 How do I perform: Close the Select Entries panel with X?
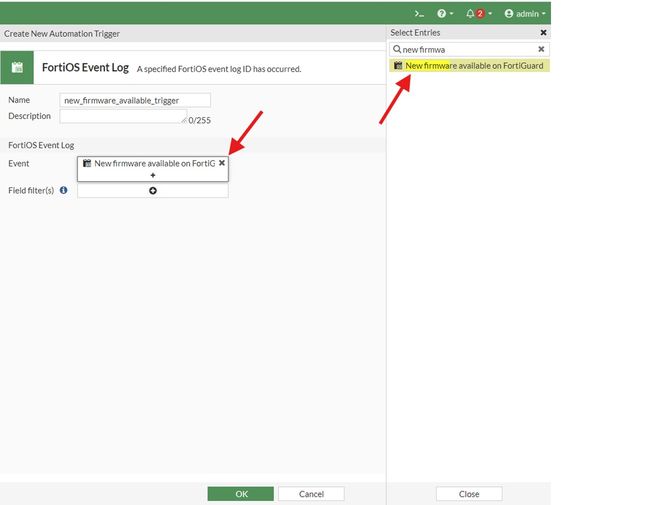click(x=543, y=32)
